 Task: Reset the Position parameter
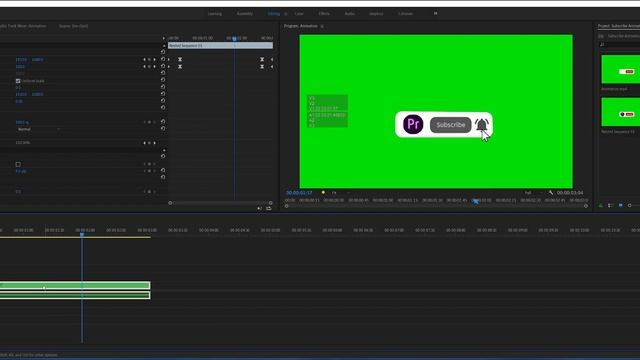163,59
